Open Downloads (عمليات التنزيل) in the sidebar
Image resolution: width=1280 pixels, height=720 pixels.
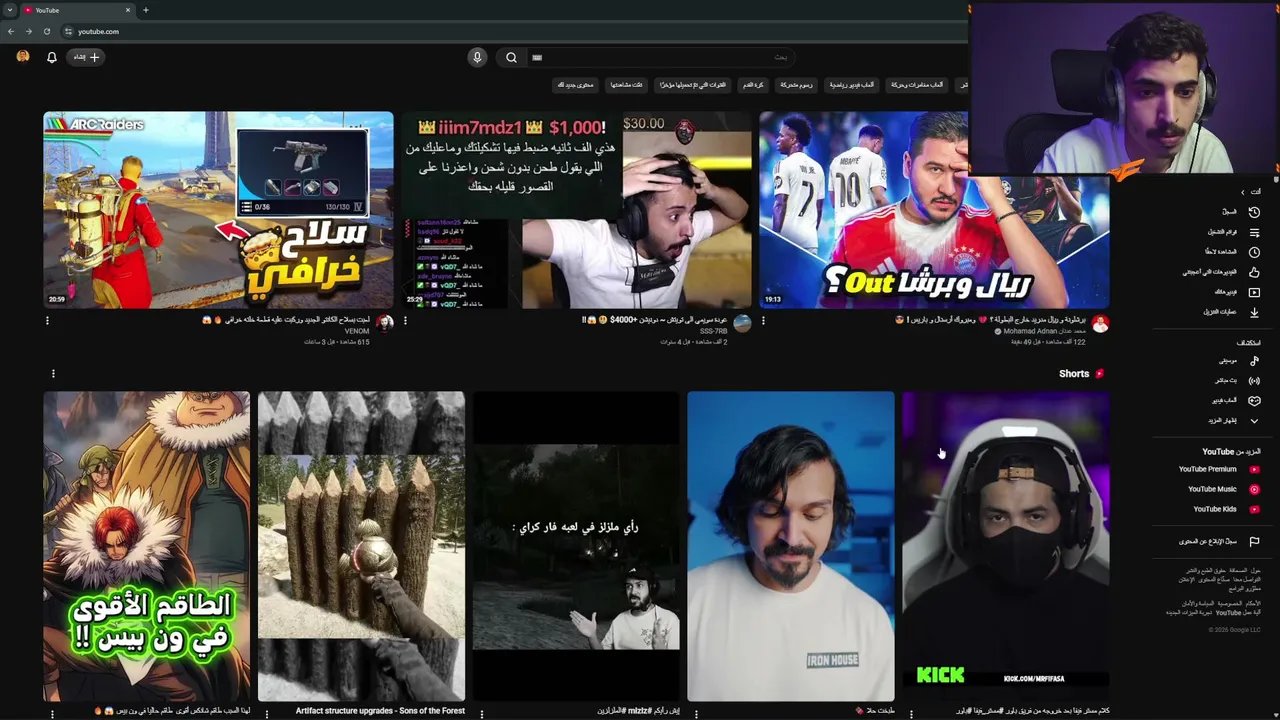coord(1230,312)
